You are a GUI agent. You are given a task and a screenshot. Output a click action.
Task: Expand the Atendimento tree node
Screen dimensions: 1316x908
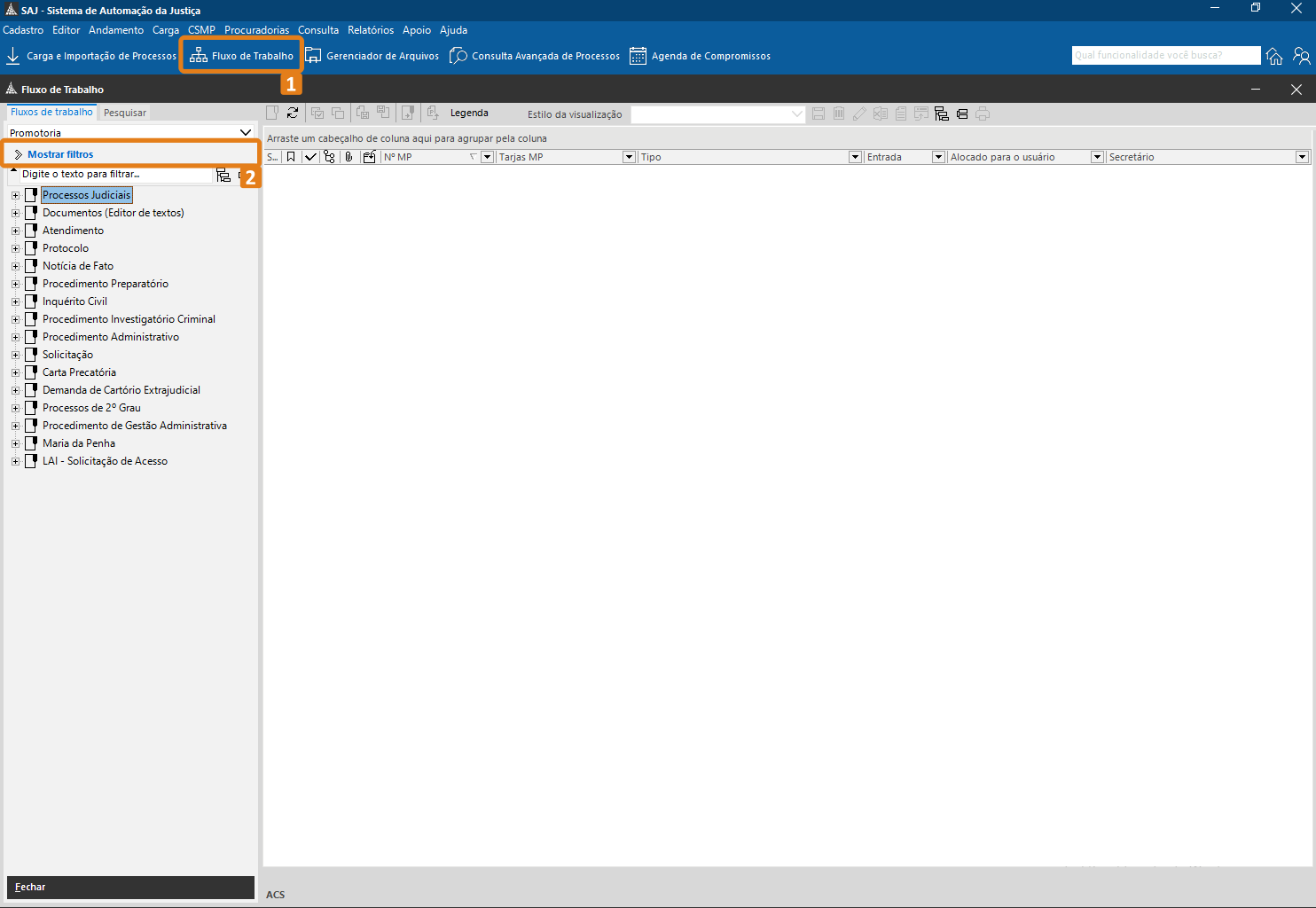pos(15,231)
